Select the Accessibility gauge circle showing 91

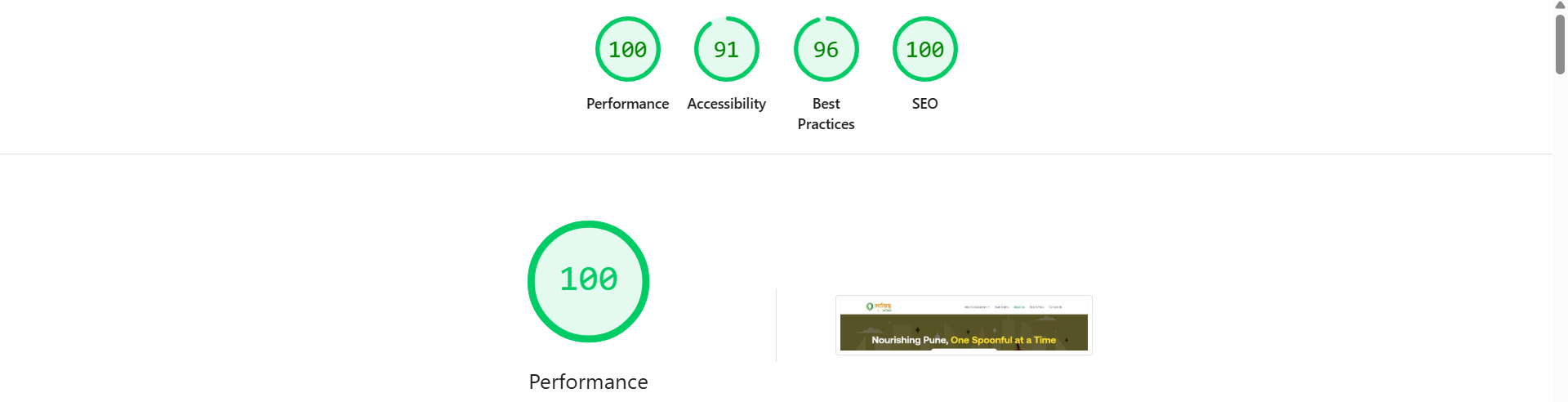coord(726,49)
